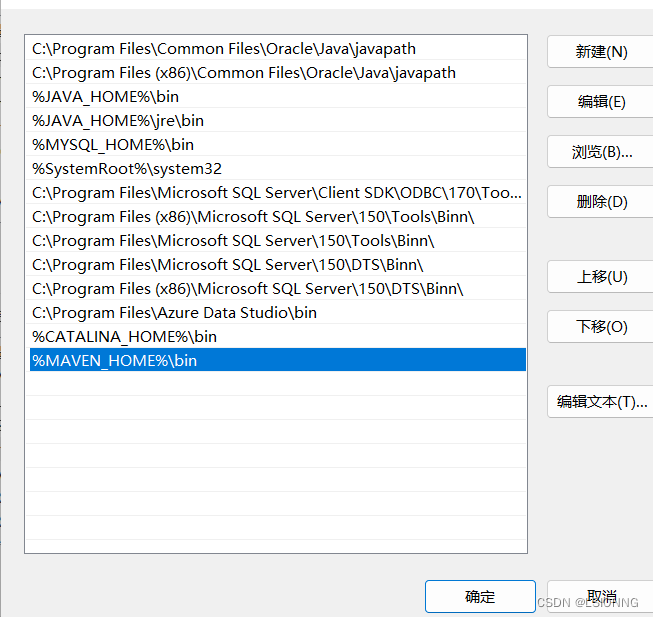
Task: Select (x86) SQL Server\150\Tools\Binn entry
Action: coord(278,217)
